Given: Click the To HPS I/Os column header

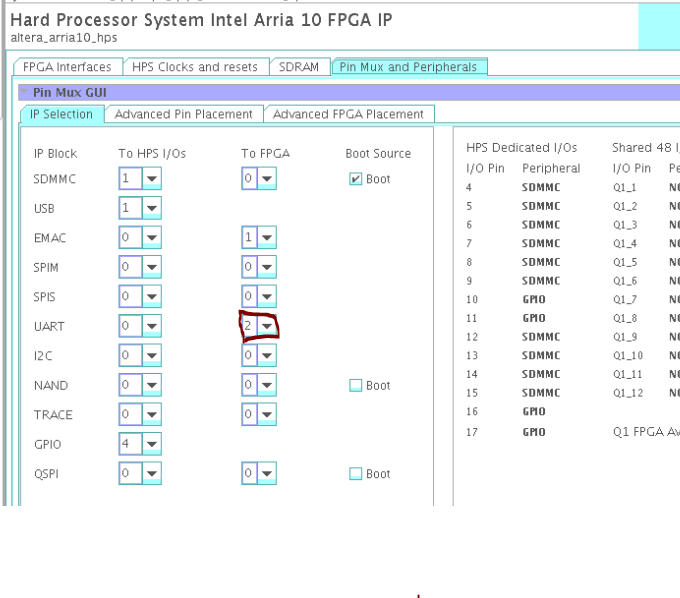Looking at the screenshot, I should [152, 154].
